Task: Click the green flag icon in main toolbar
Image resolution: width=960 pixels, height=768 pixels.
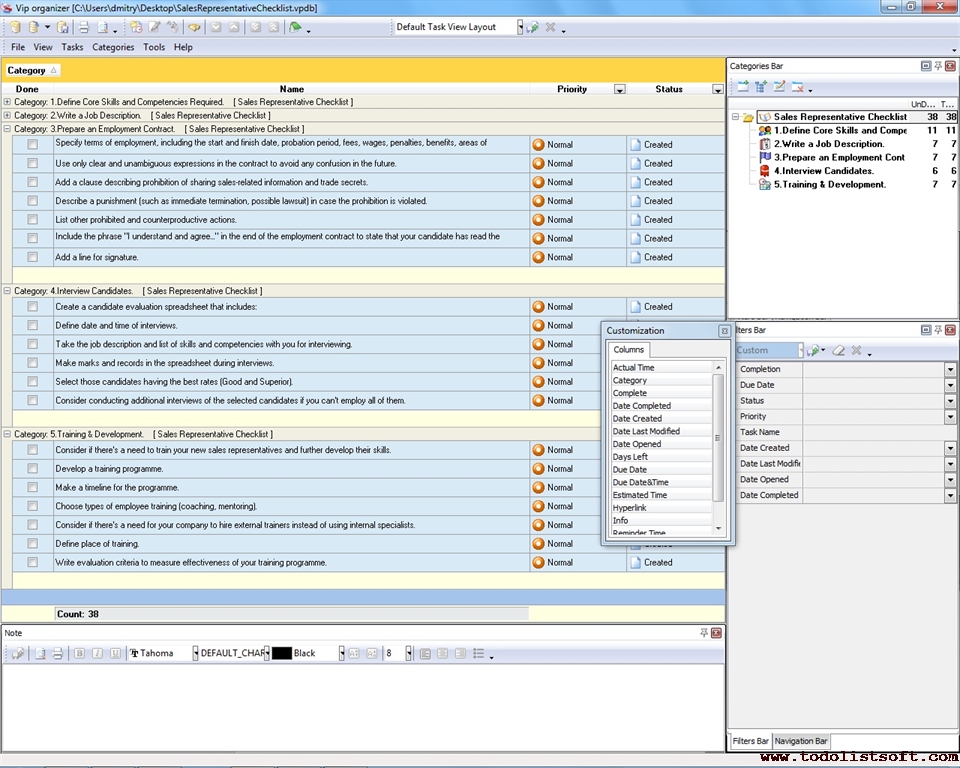Action: [x=295, y=27]
